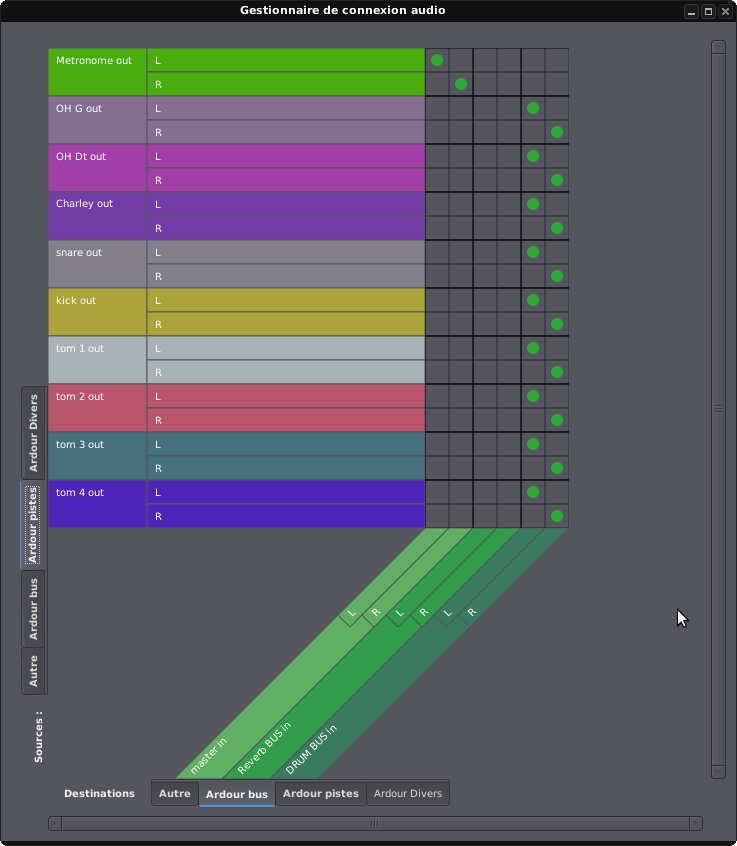Image resolution: width=737 pixels, height=846 pixels.
Task: Disconnect kick out R from DRUM BUS R
Action: click(557, 324)
